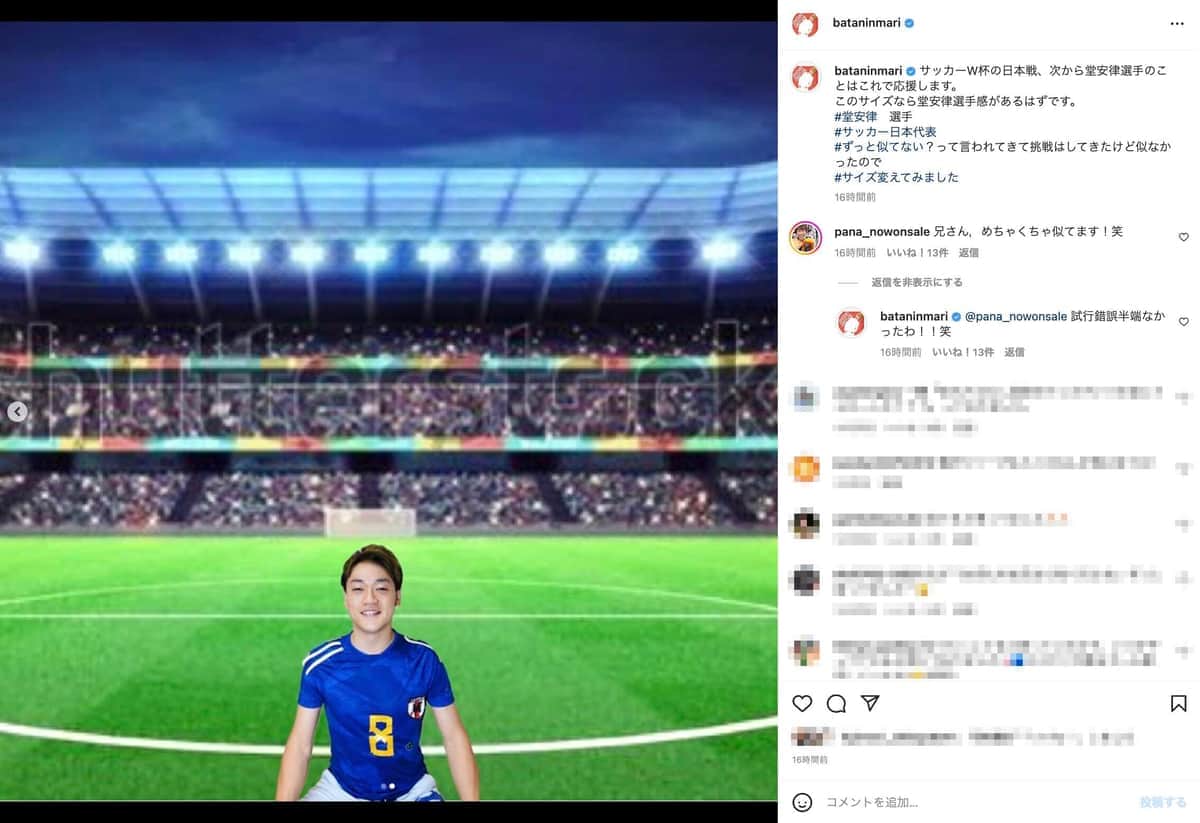Save post with bookmark icon
Image resolution: width=1200 pixels, height=823 pixels.
point(1178,703)
